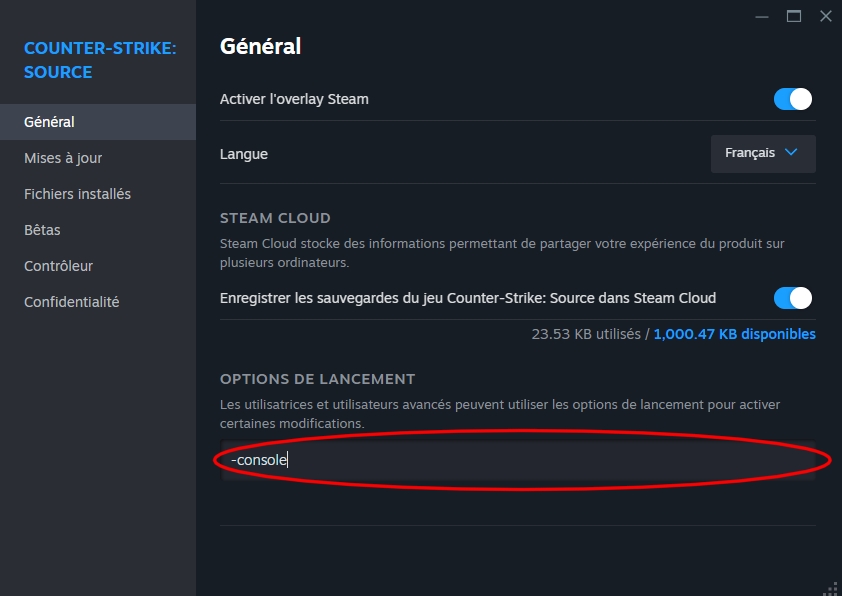The height and width of the screenshot is (596, 842).
Task: Click the OPTIONS DE LANCEMENT heading
Action: (317, 379)
